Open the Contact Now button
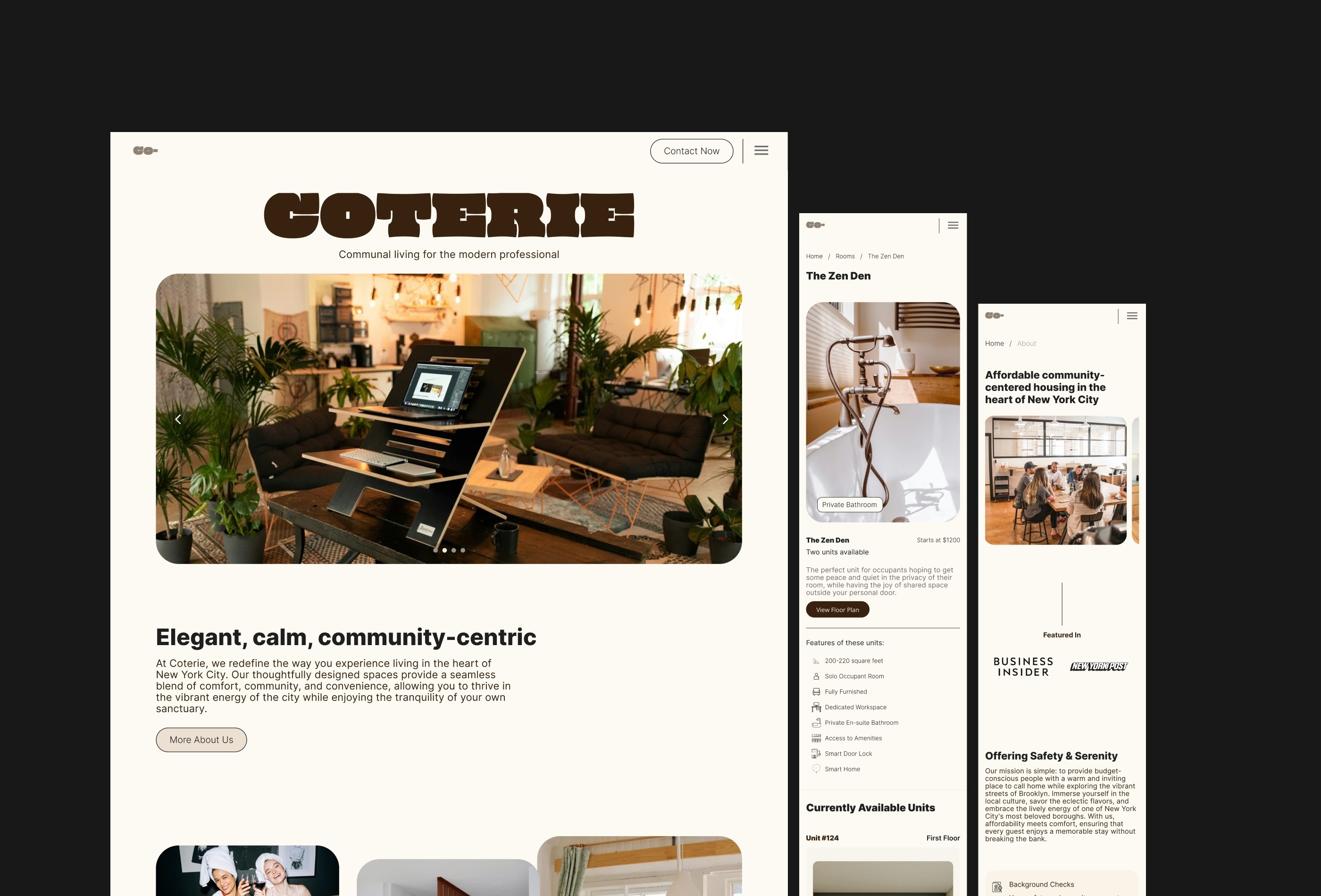1321x896 pixels. click(x=691, y=151)
